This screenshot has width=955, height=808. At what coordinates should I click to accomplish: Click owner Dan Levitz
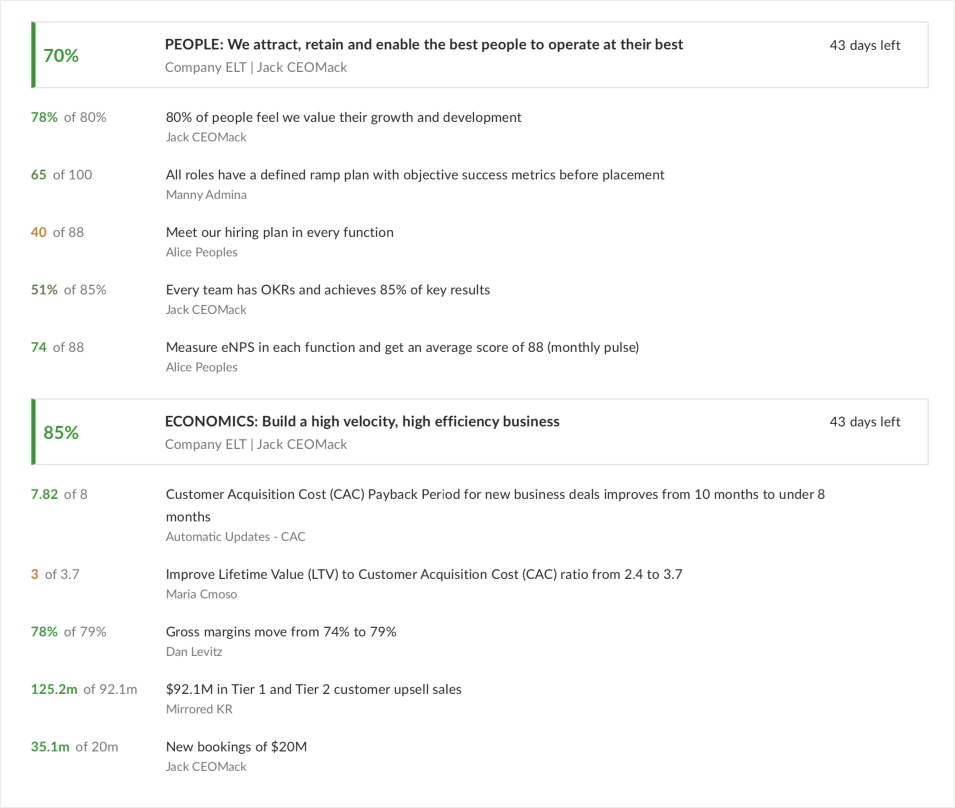[x=194, y=652]
